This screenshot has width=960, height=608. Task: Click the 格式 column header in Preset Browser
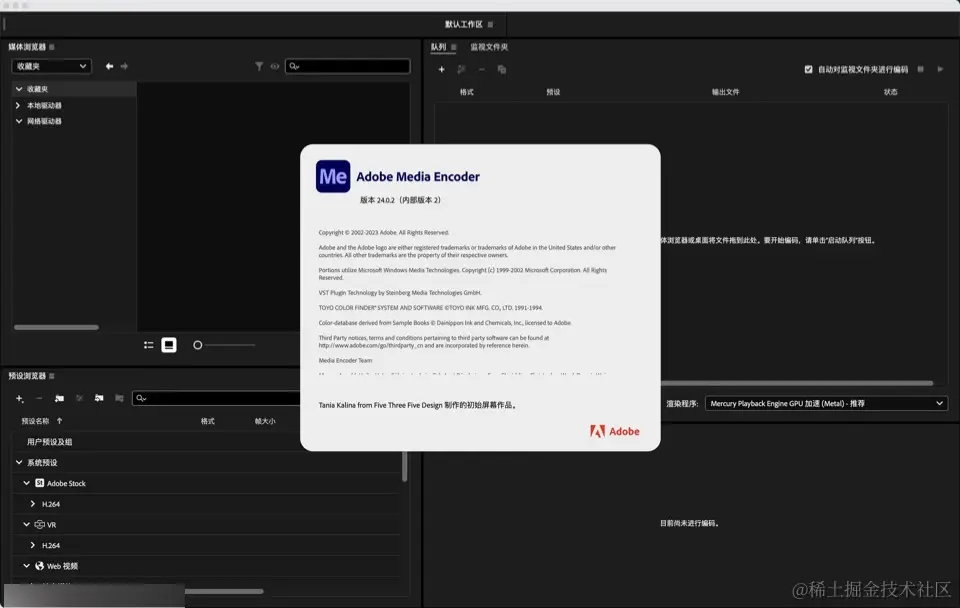point(208,421)
